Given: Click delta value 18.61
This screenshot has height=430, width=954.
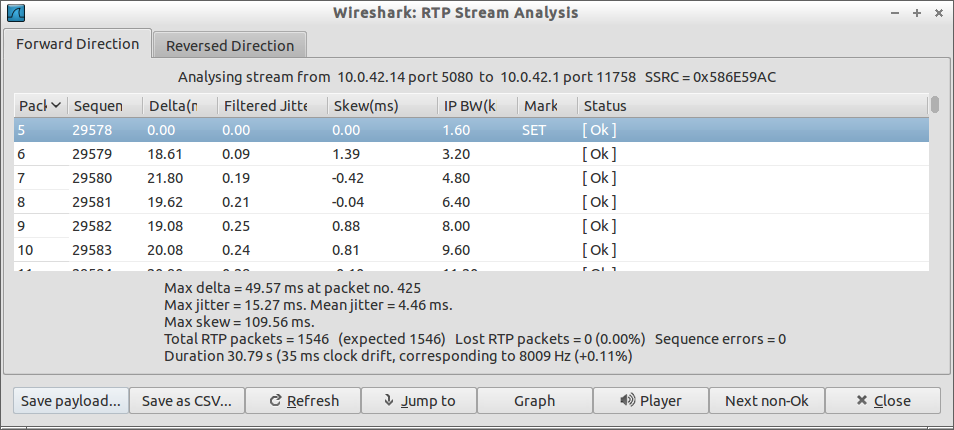Looking at the screenshot, I should [165, 154].
